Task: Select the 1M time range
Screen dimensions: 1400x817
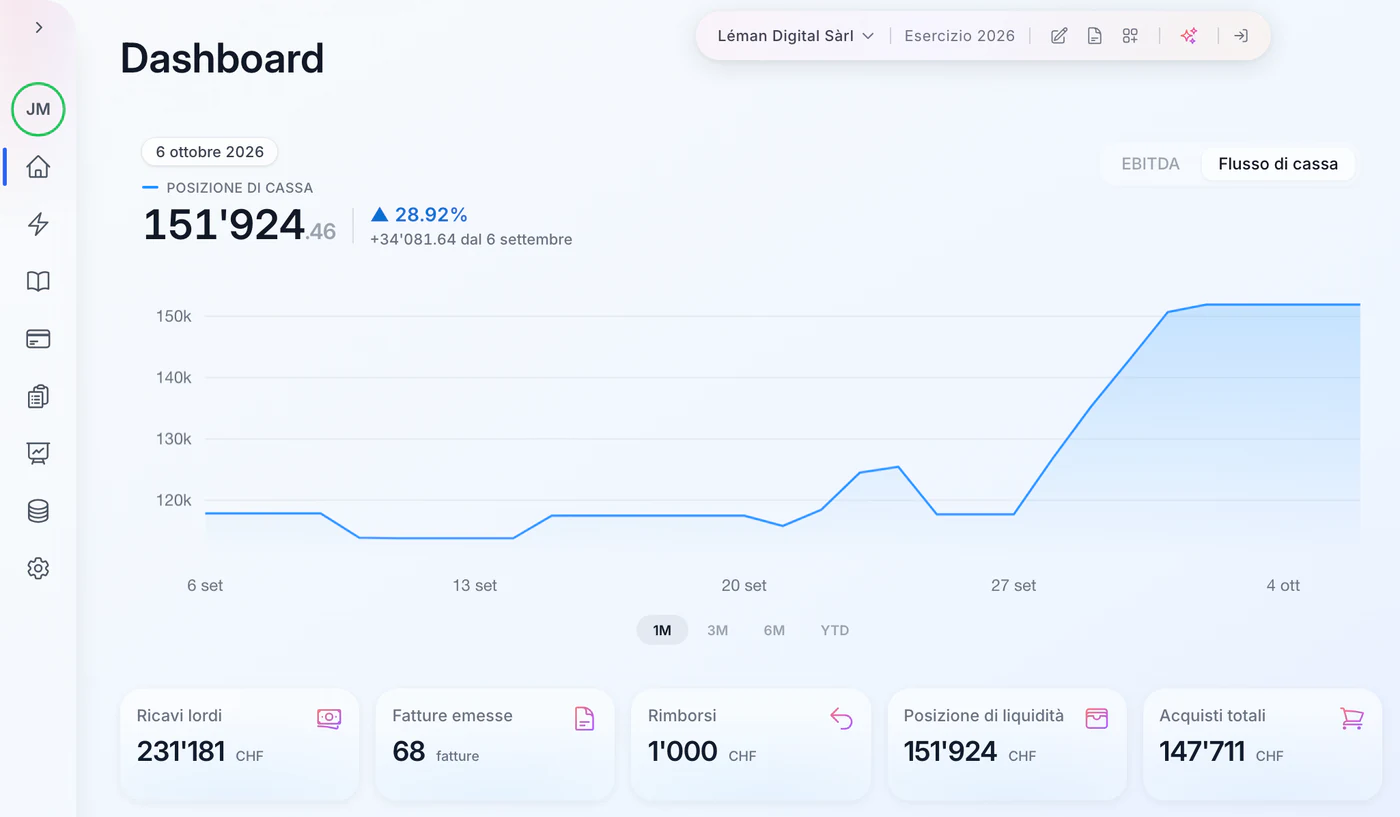Action: [662, 630]
